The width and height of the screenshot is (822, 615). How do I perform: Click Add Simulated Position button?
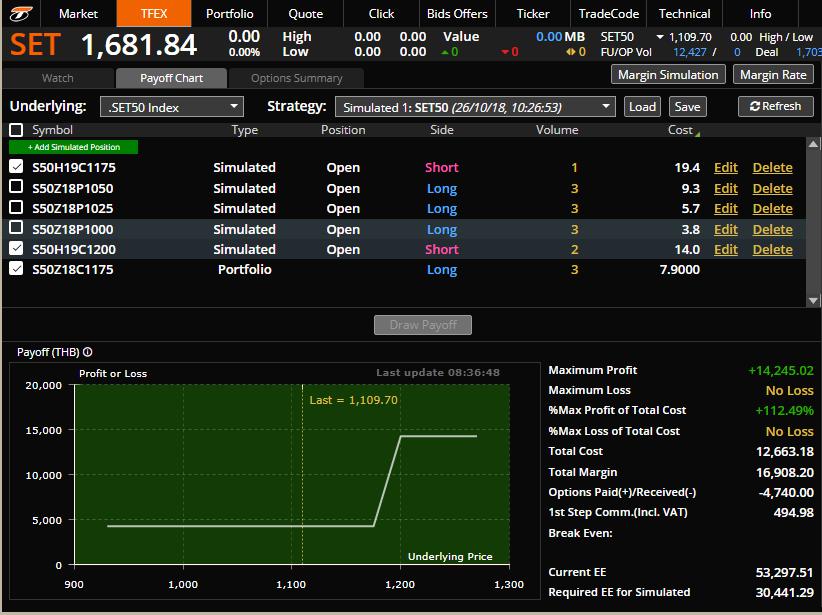73,147
